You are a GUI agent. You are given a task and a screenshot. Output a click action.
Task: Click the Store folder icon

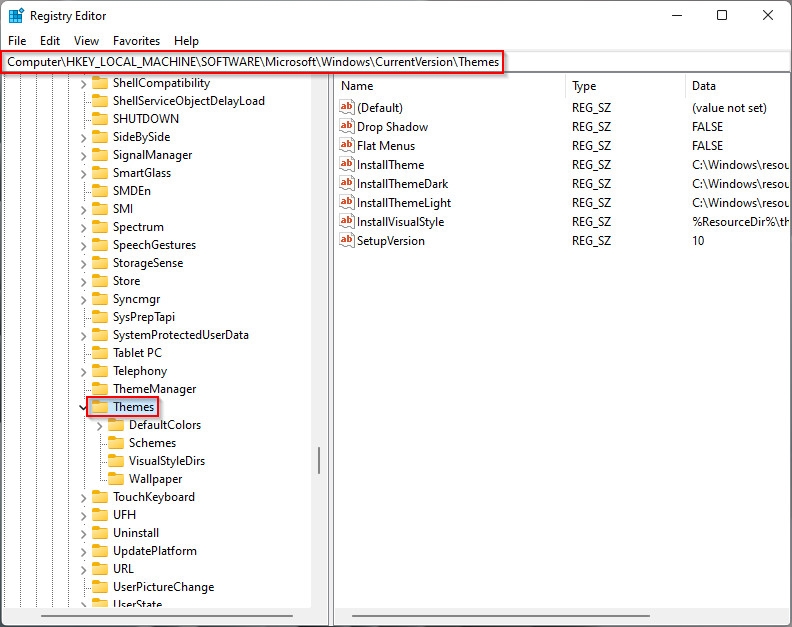pyautogui.click(x=100, y=281)
